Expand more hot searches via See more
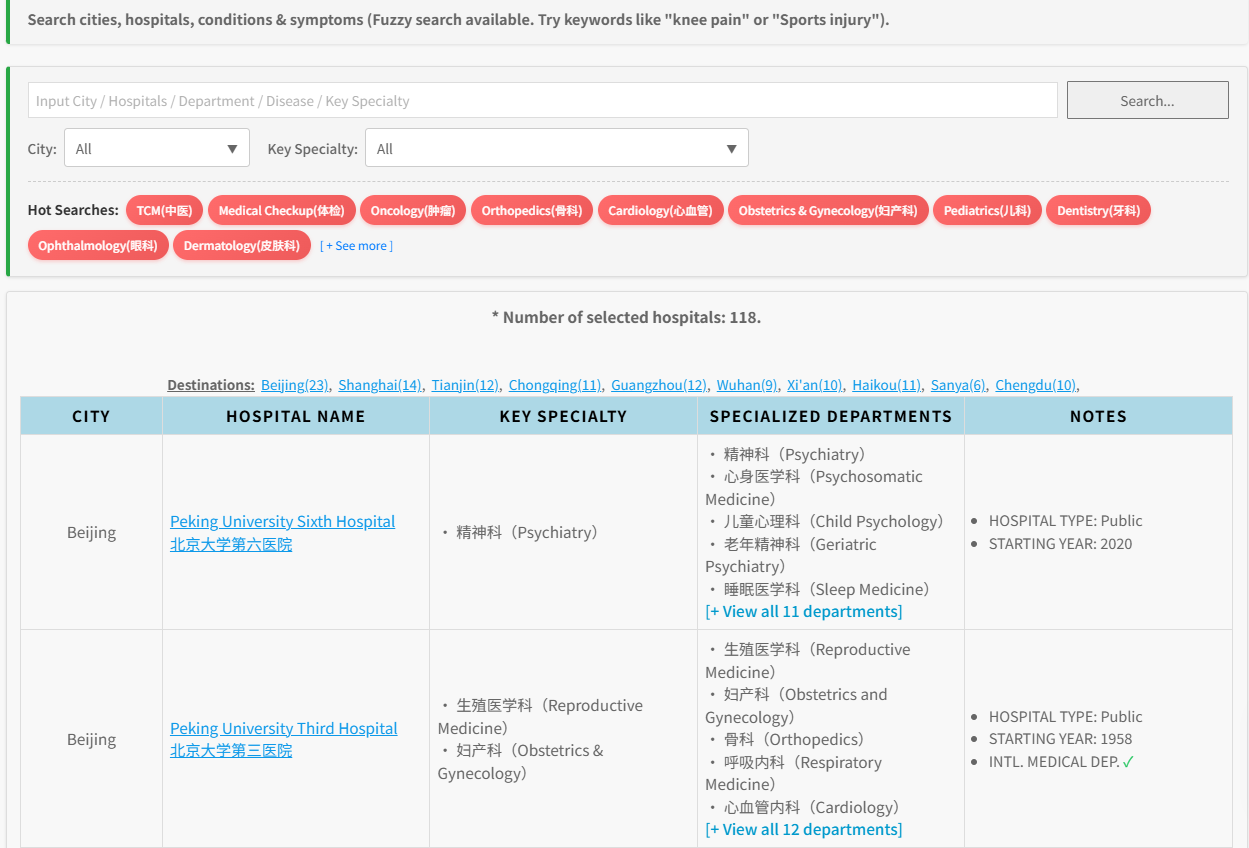 356,245
